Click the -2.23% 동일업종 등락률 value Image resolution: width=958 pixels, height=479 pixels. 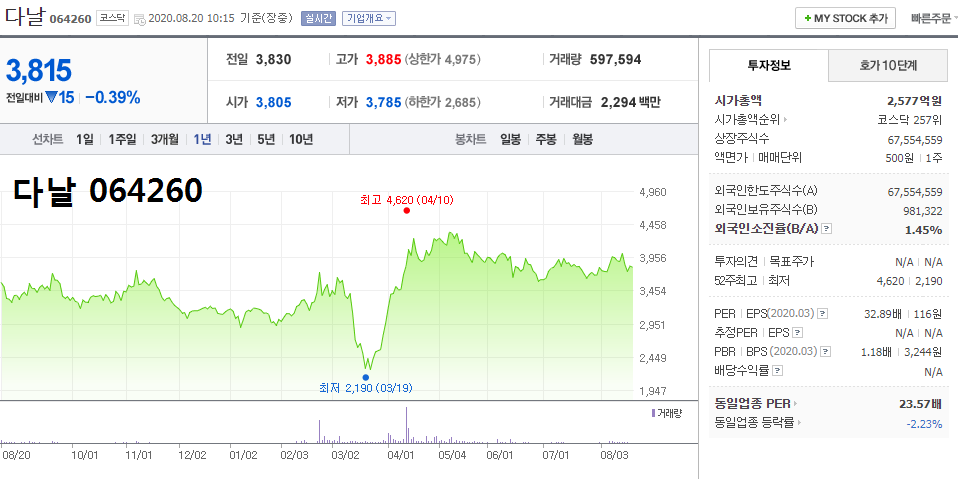point(925,423)
